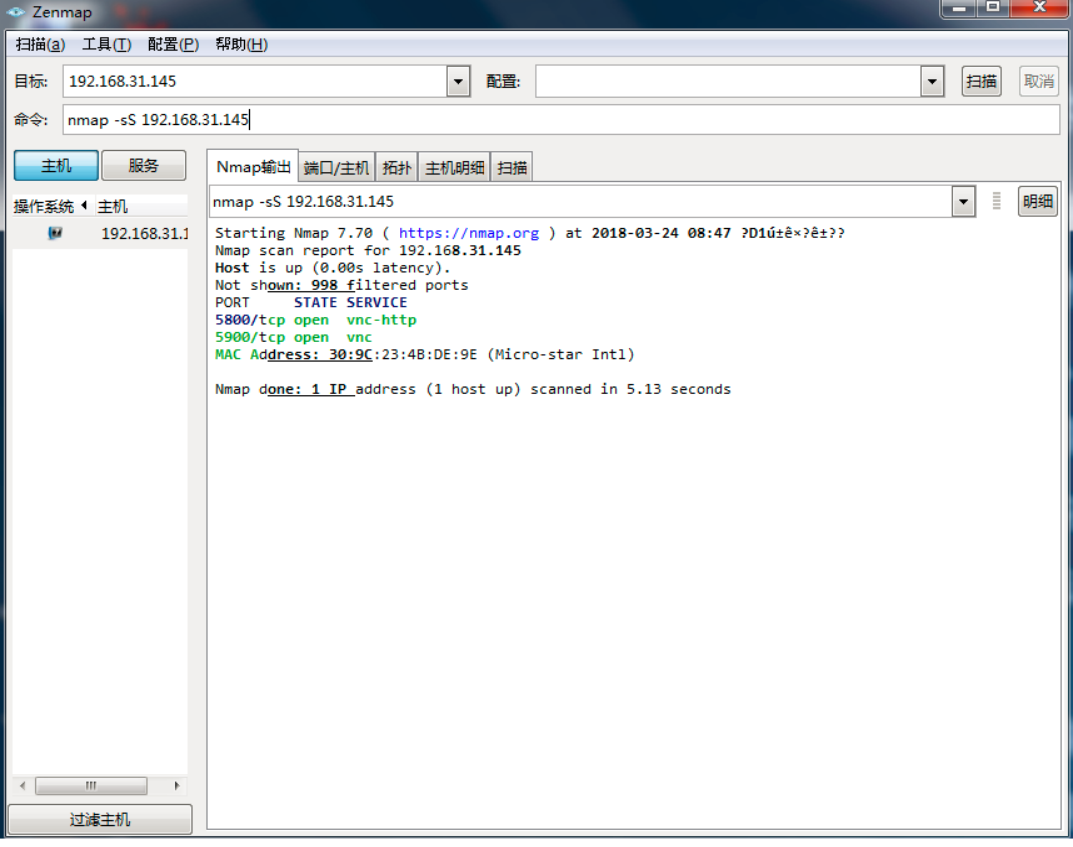Expand the 配置 profile dropdown
Viewport: 1073px width, 847px height.
932,81
